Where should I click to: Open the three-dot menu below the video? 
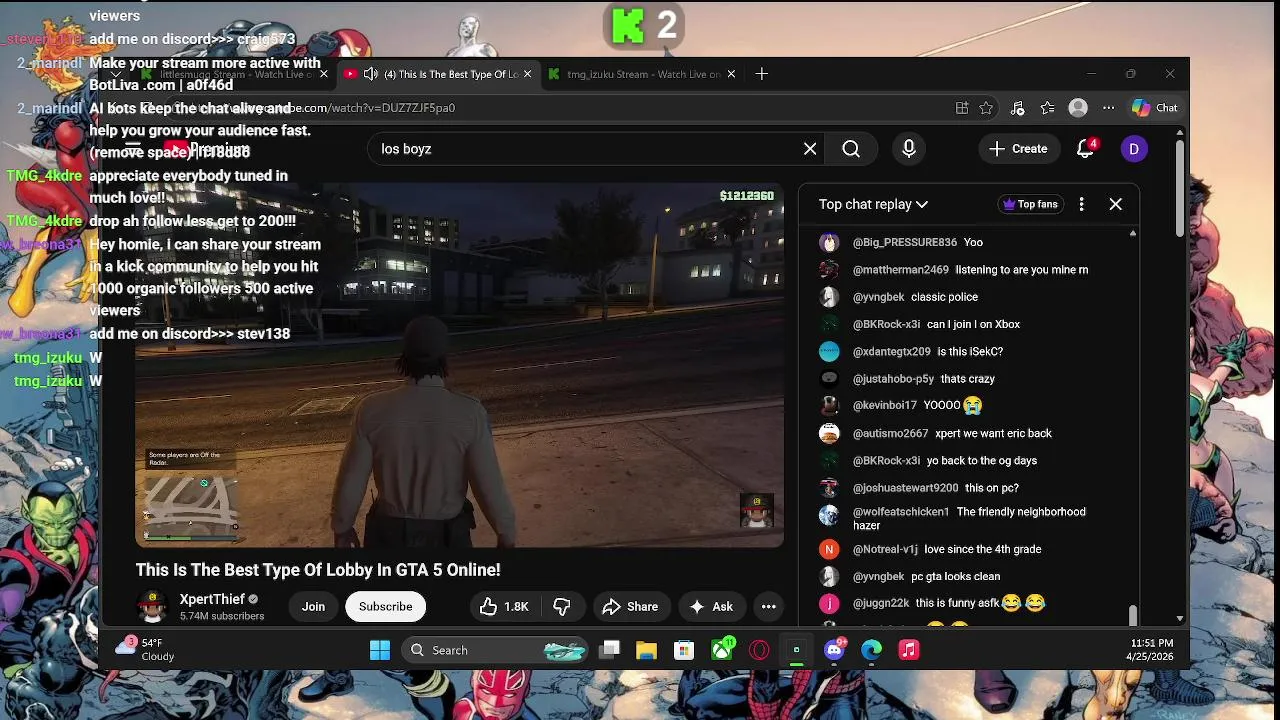coord(768,607)
